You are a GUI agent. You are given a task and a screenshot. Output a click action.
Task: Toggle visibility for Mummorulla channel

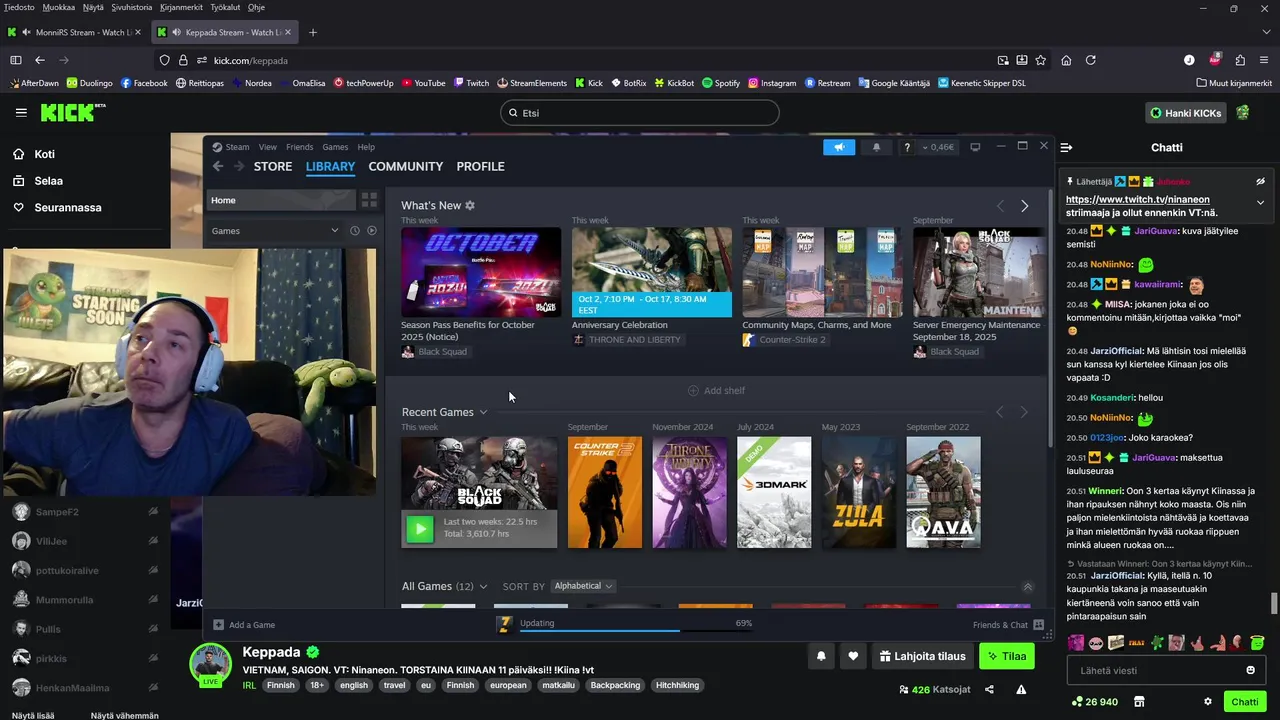click(x=153, y=600)
